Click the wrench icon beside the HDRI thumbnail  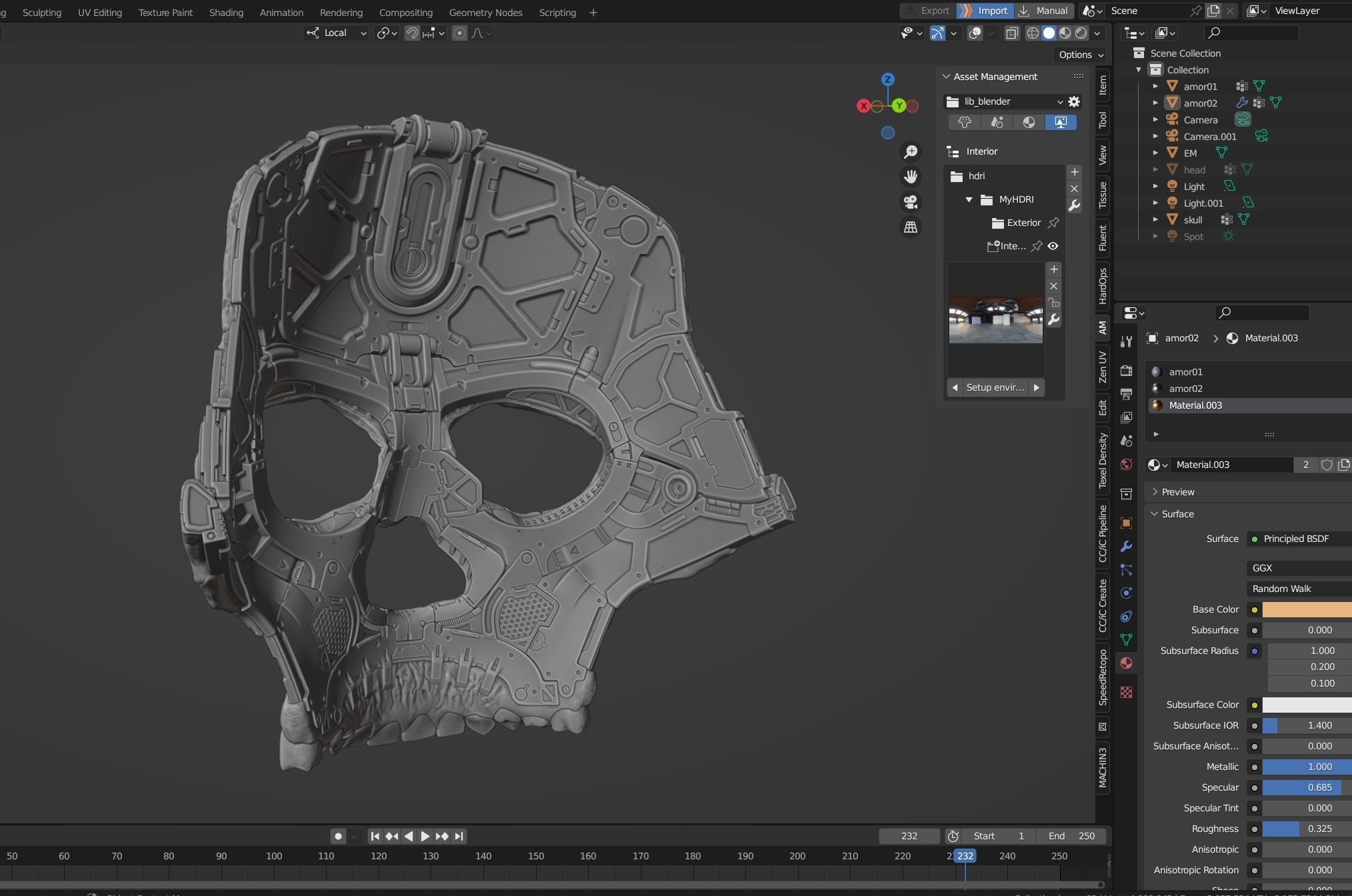click(x=1053, y=320)
